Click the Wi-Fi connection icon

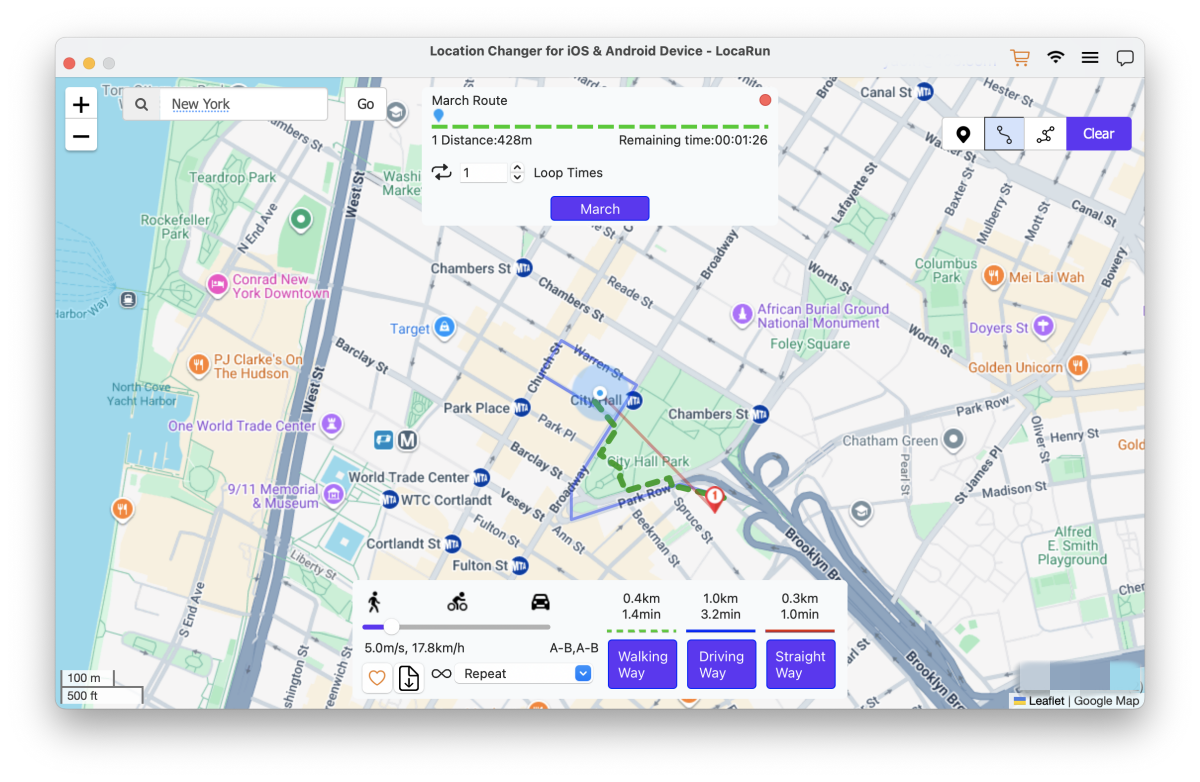click(1055, 58)
